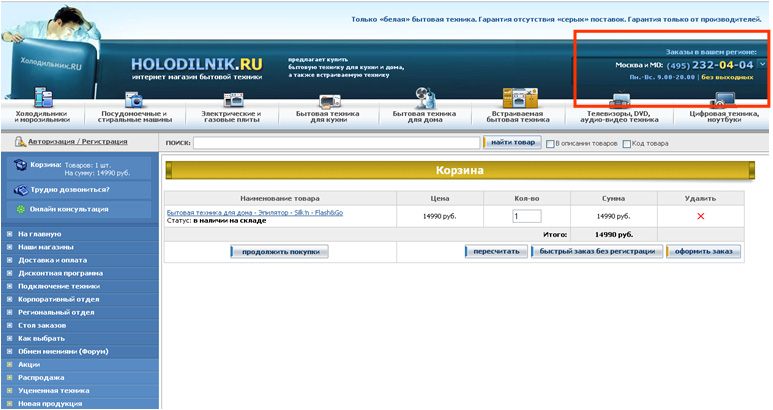This screenshot has height=410, width=773.
Task: Click the green online consultation icon
Action: pos(21,209)
